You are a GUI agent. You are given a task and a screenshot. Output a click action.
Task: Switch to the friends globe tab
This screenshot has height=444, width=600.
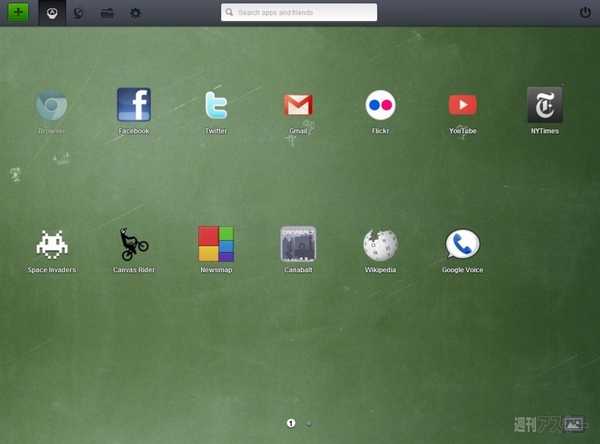coord(79,13)
